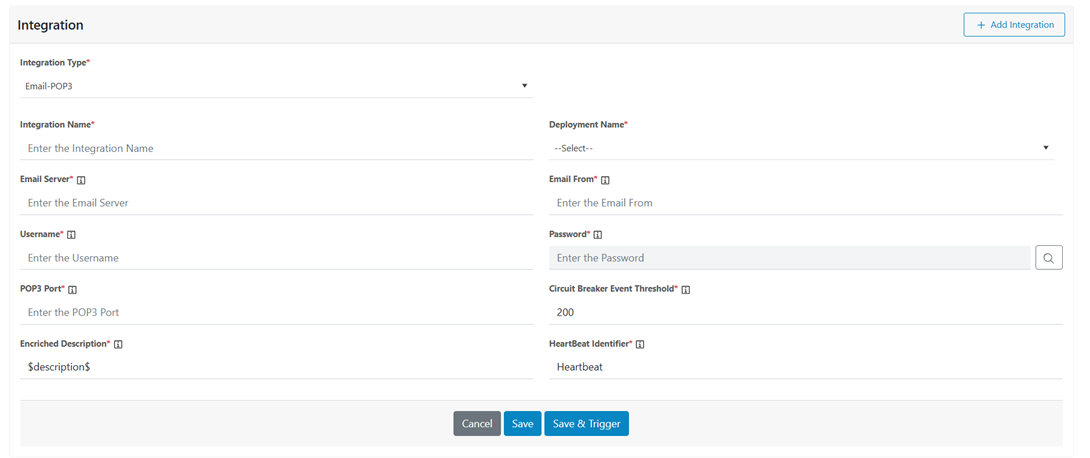Screen dimensions: 1090x458
Task: Click the password search magnifier button
Action: click(1048, 258)
